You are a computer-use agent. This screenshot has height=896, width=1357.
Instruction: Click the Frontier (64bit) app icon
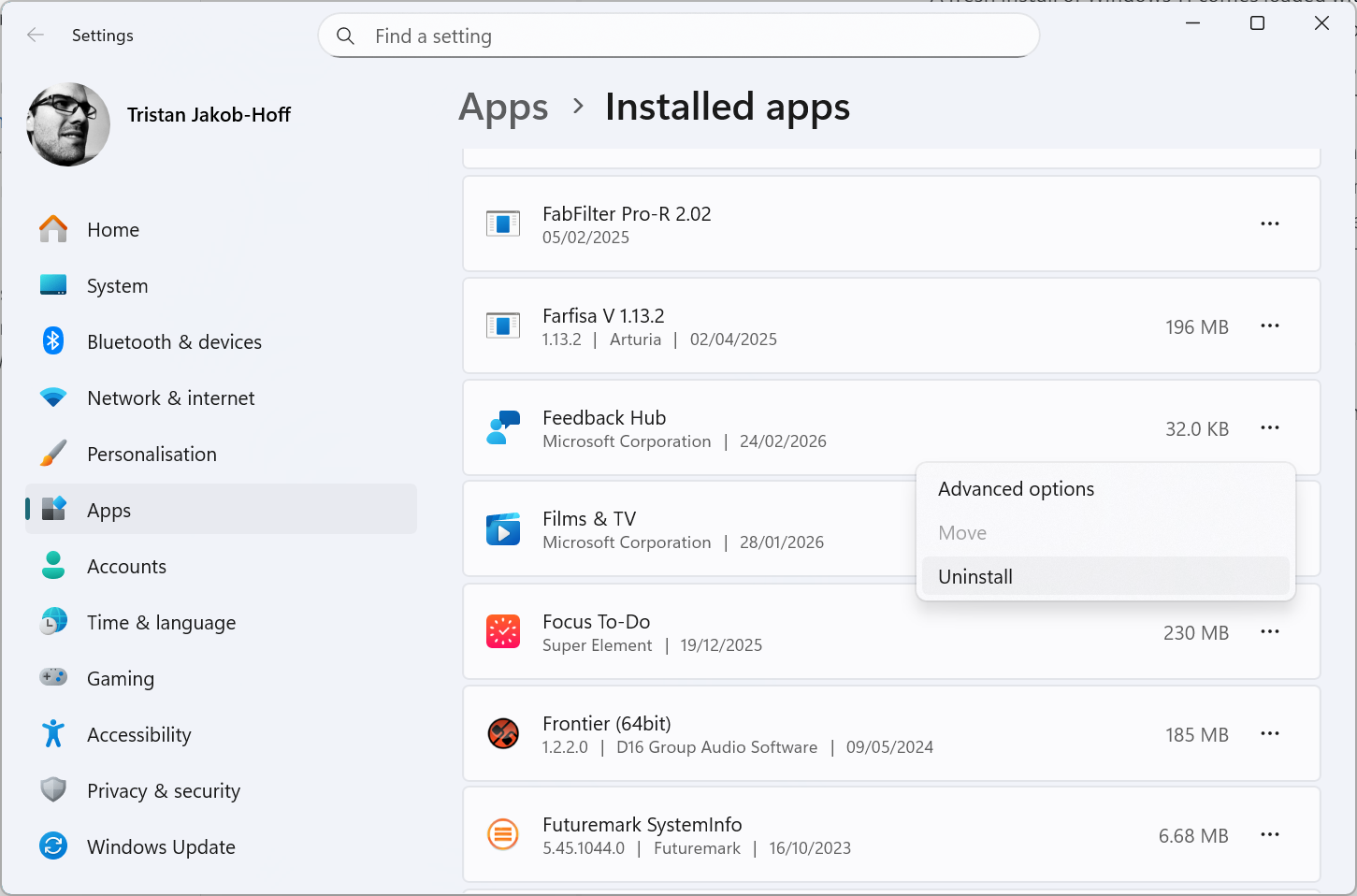tap(503, 734)
